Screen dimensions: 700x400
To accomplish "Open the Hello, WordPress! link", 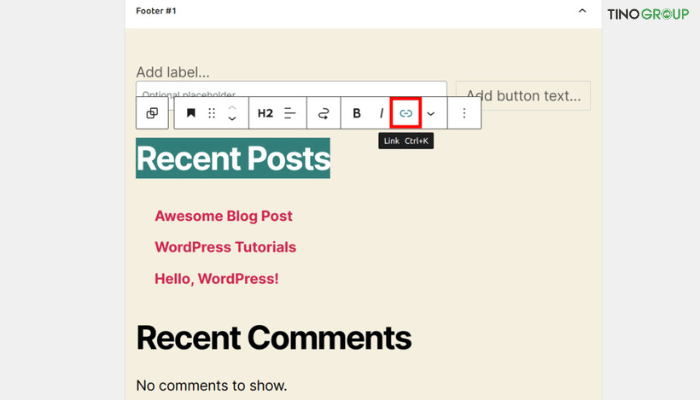I will [x=217, y=279].
